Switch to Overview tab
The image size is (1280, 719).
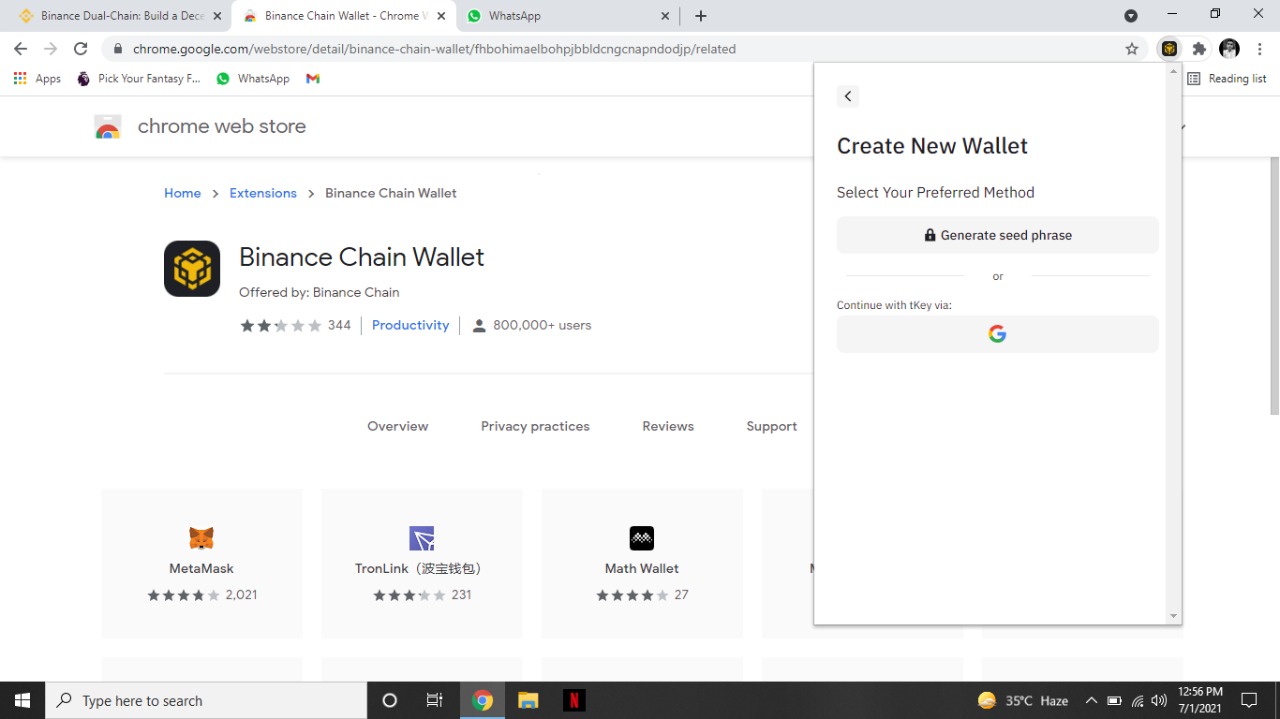click(x=397, y=426)
